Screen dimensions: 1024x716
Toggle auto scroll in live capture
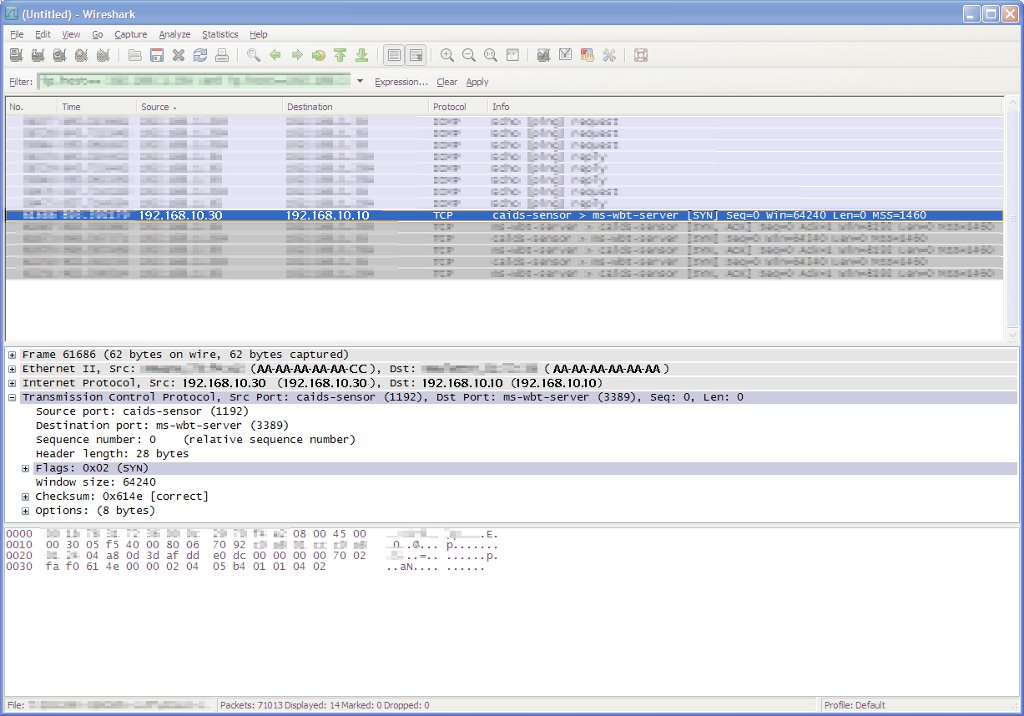[416, 56]
